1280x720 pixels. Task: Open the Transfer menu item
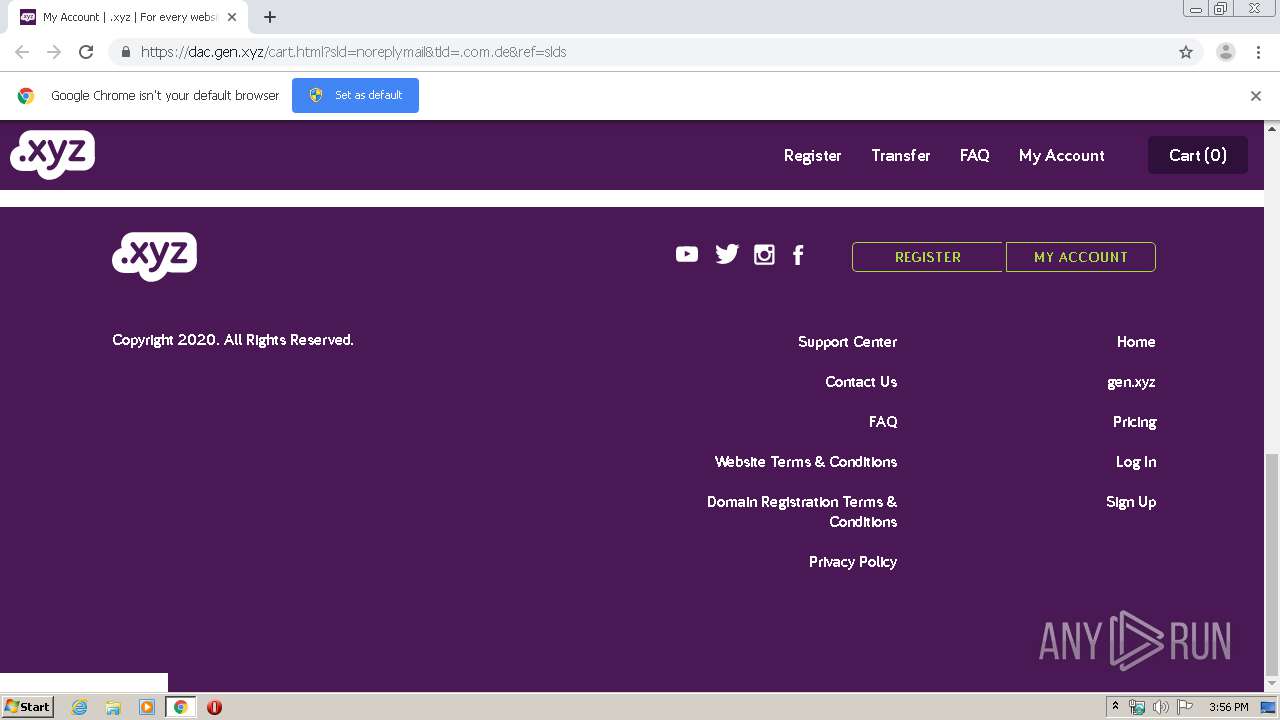(x=901, y=155)
